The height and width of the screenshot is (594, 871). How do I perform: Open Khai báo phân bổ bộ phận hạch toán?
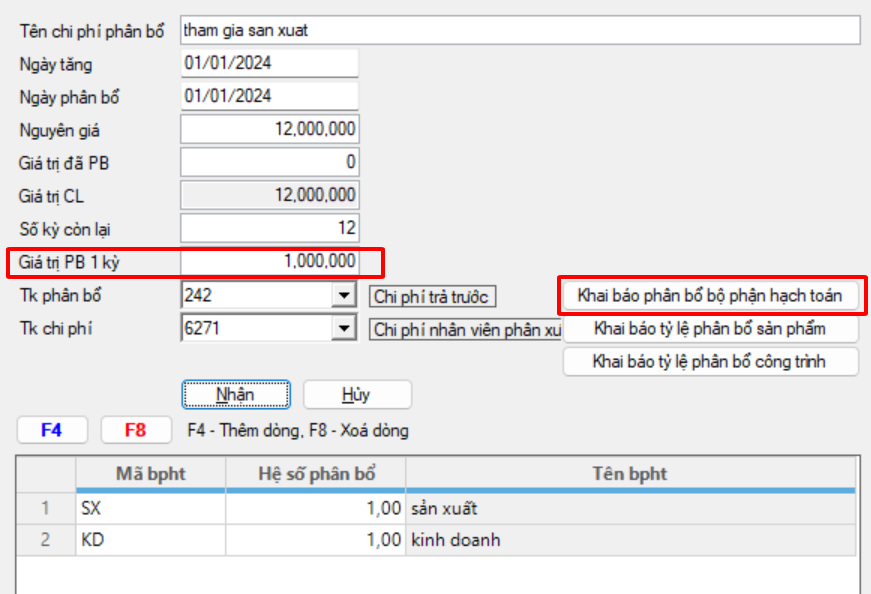(x=710, y=296)
